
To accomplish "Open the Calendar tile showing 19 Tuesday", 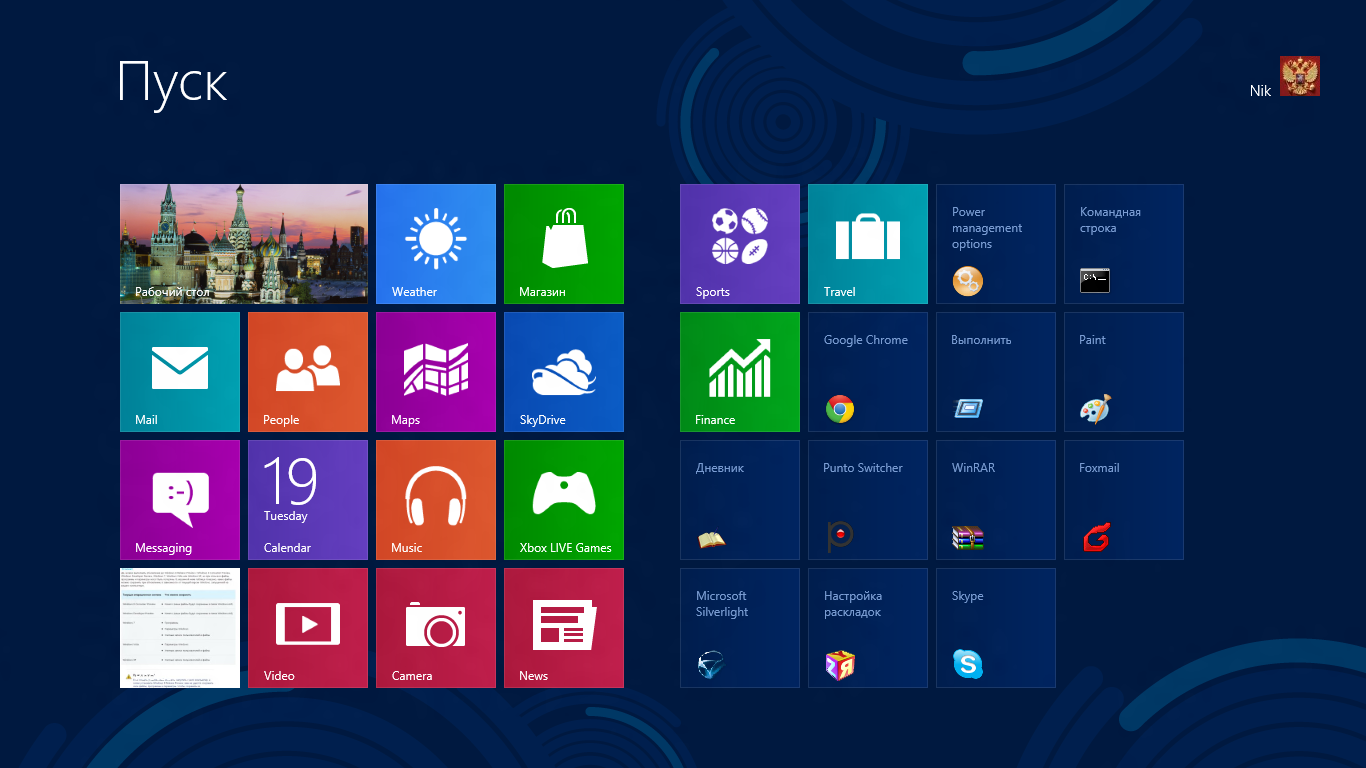I will 308,500.
